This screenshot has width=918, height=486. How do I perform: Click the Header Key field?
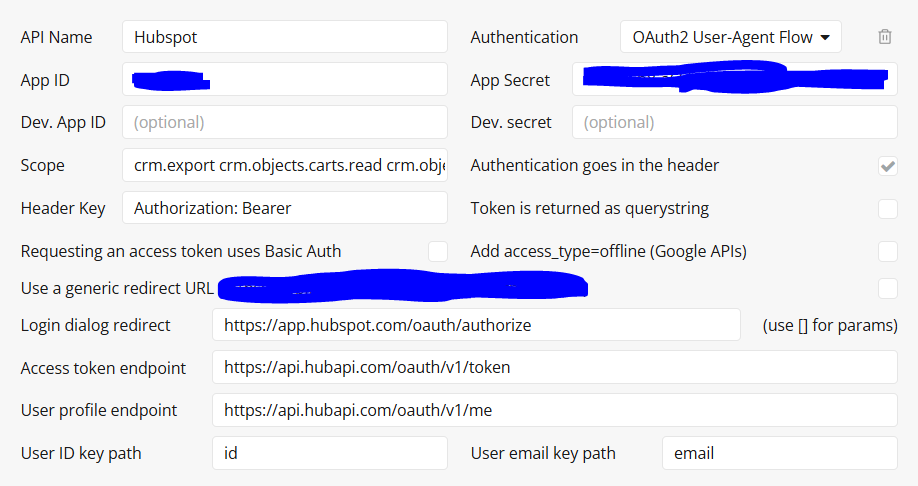click(285, 208)
